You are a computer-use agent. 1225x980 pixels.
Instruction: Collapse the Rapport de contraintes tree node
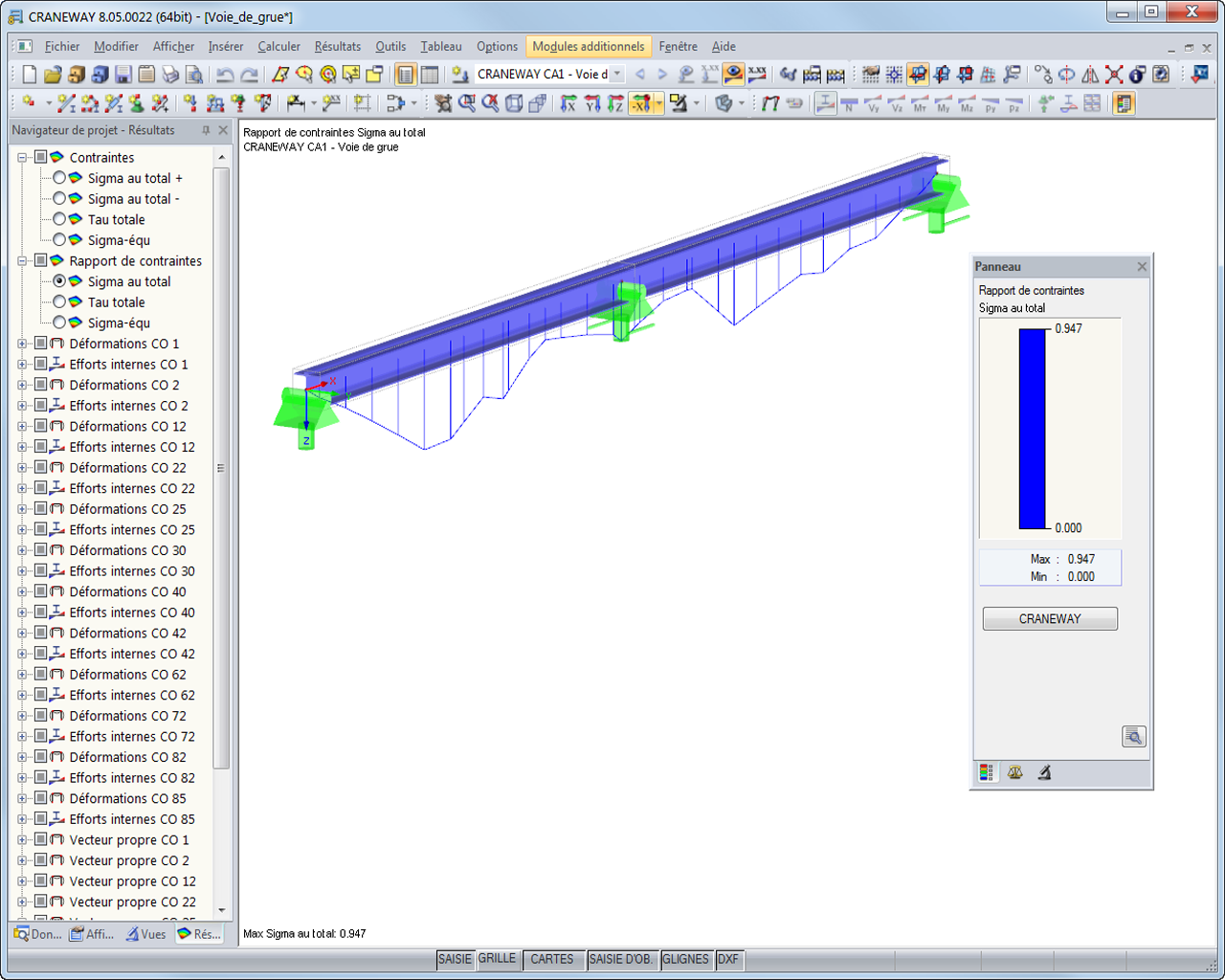click(22, 260)
